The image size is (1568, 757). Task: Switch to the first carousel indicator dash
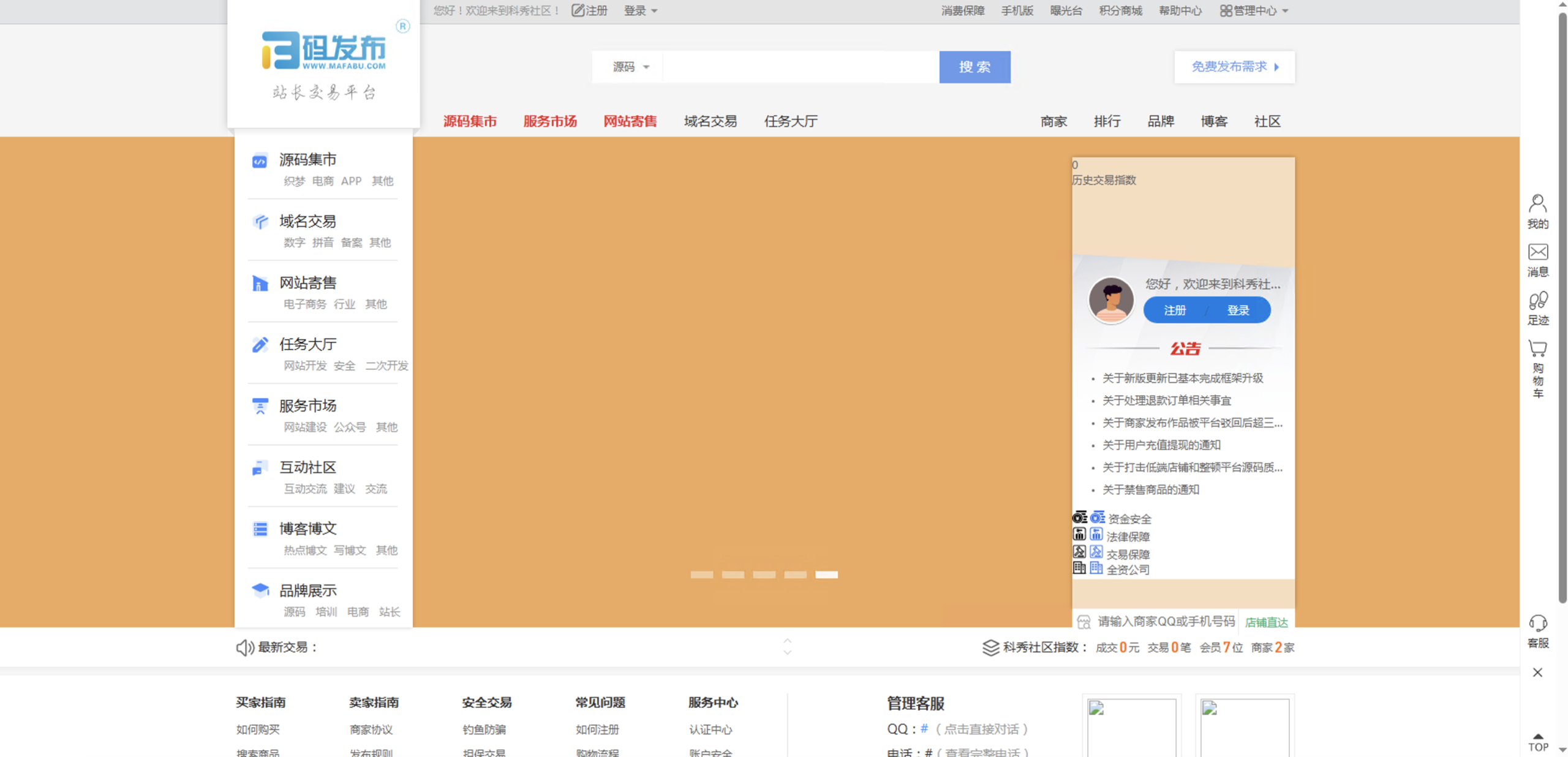[x=701, y=574]
